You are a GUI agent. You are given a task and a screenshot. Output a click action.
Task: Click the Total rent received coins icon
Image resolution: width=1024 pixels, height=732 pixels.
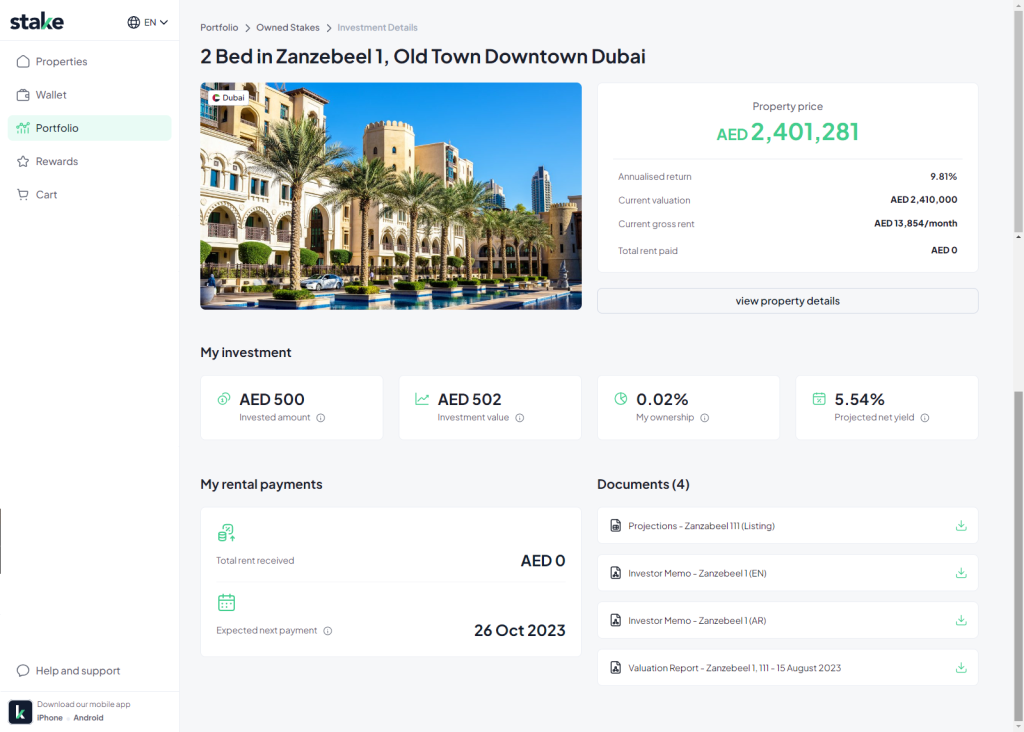(x=226, y=533)
